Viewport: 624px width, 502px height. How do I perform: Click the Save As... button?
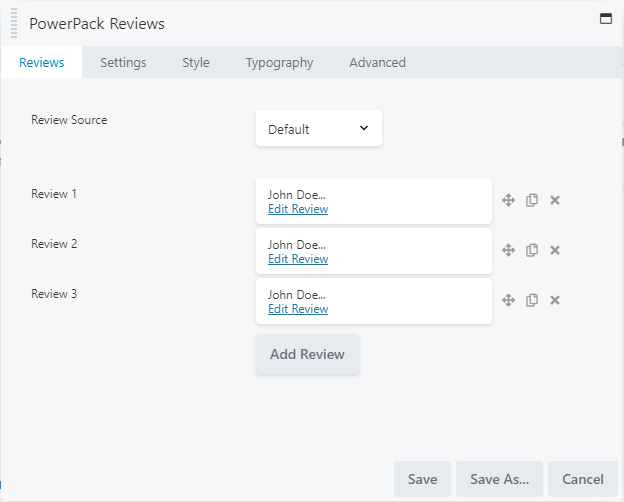[499, 479]
